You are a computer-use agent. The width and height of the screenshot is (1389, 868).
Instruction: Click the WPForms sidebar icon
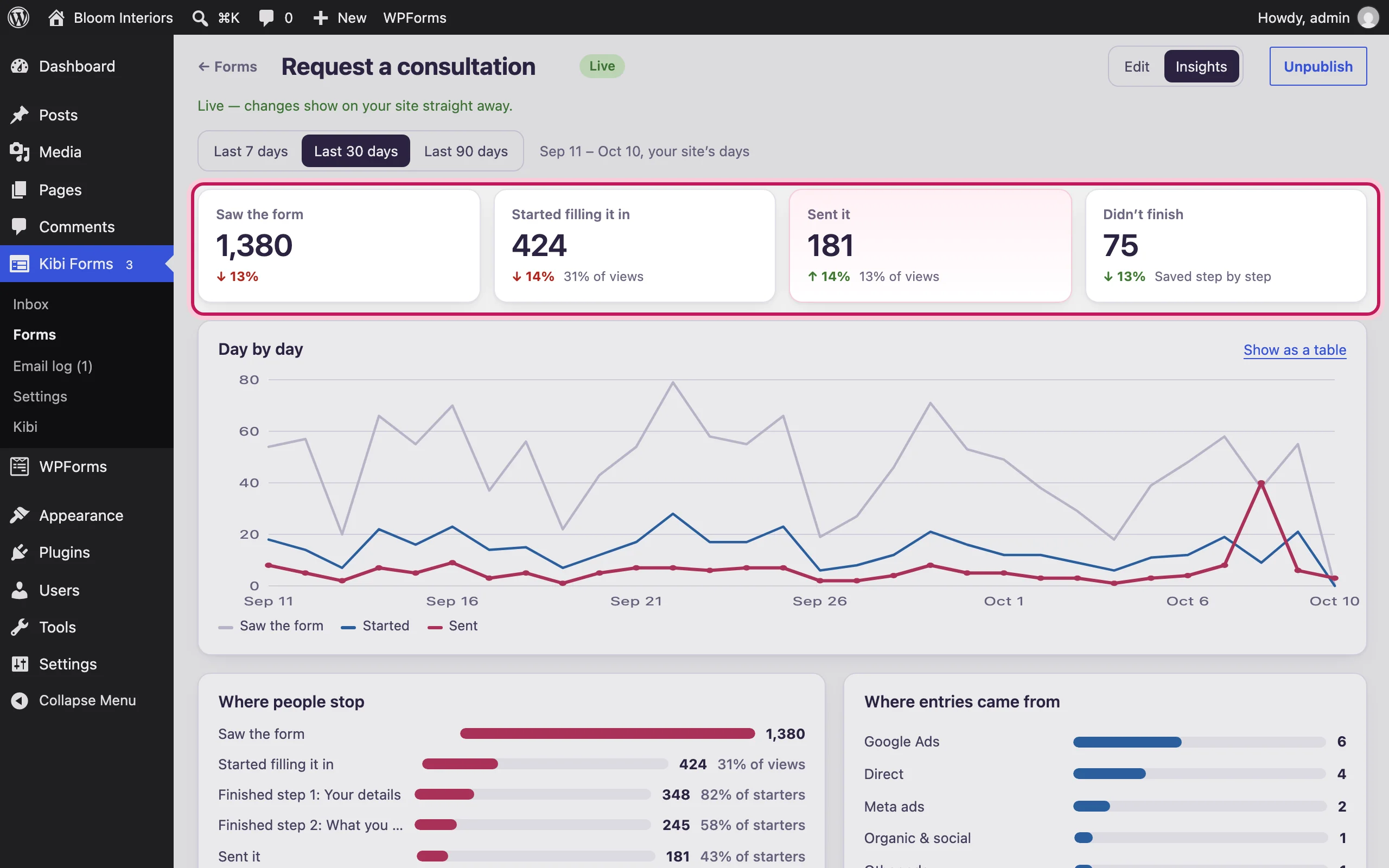pyautogui.click(x=20, y=467)
